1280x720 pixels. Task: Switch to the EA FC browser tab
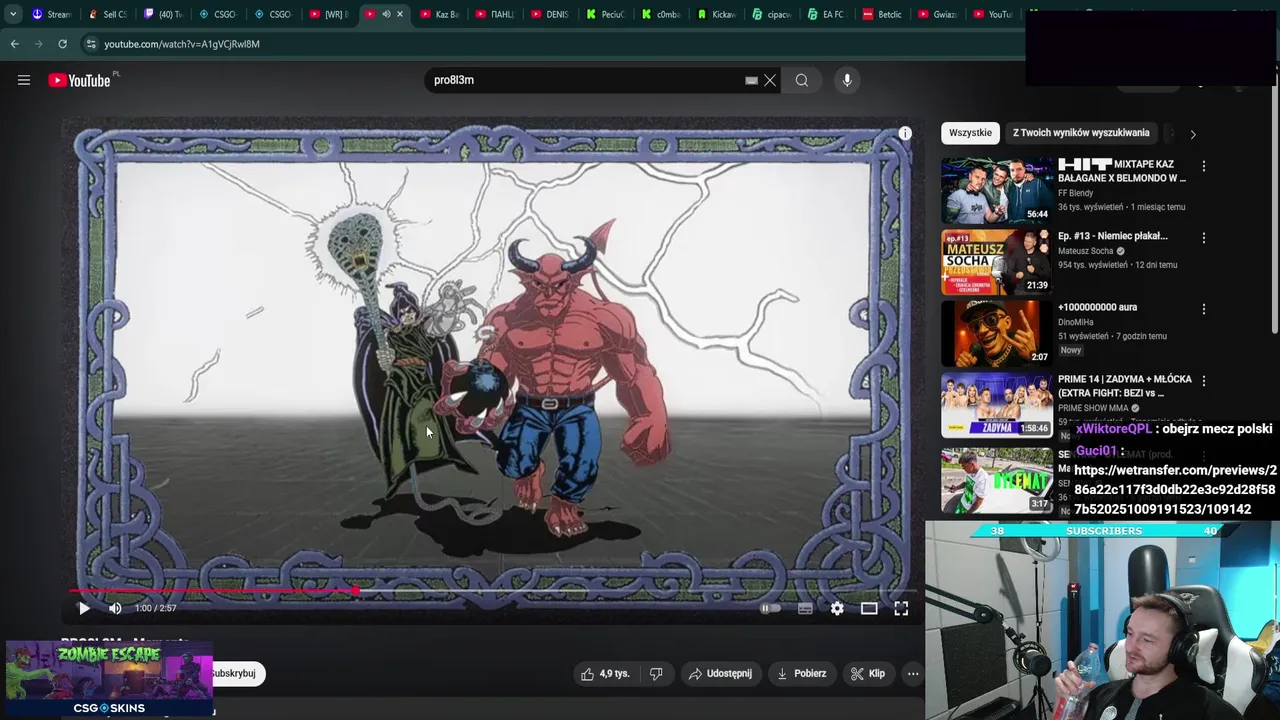826,14
